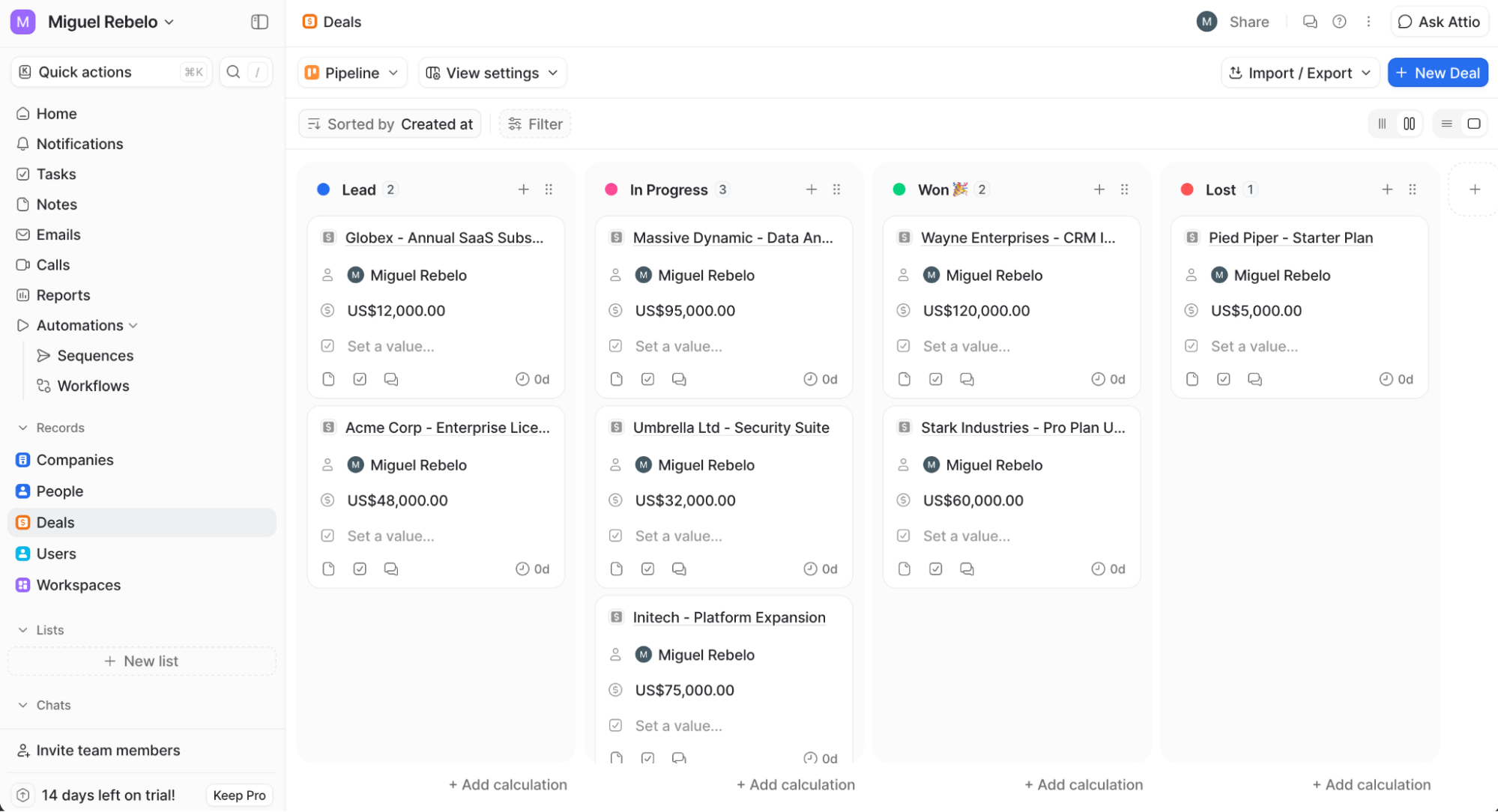The image size is (1498, 812).
Task: Click In Progress stage pink color dot
Action: tap(611, 190)
